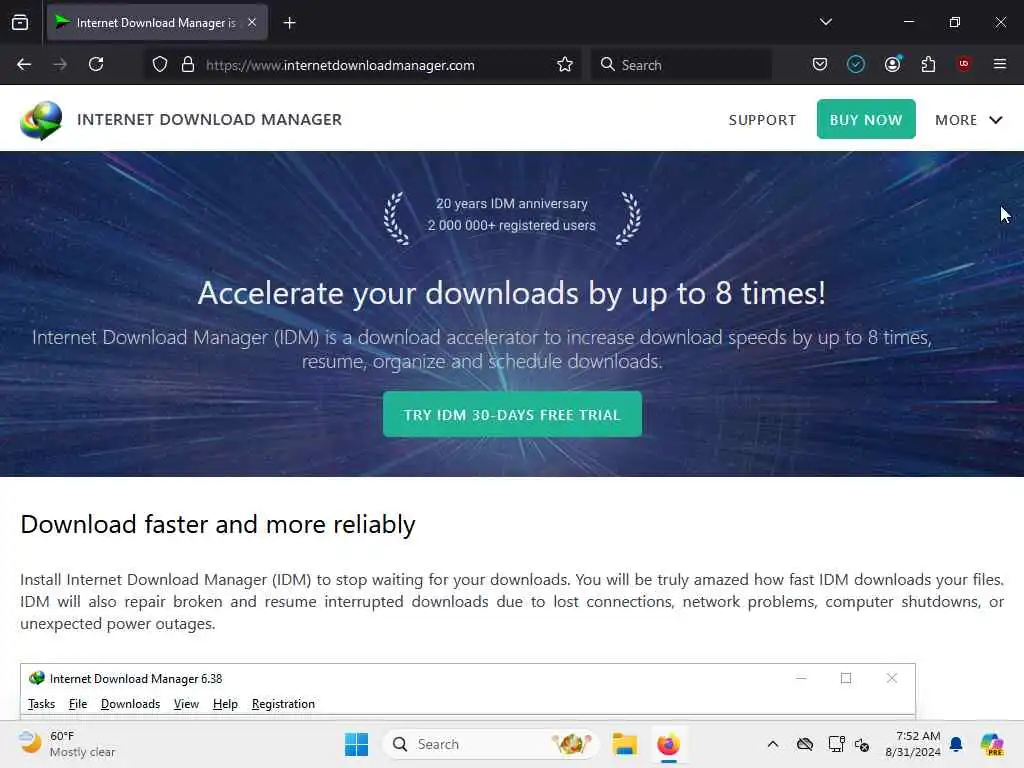Expand the MORE dropdown menu
The width and height of the screenshot is (1024, 768).
[968, 120]
